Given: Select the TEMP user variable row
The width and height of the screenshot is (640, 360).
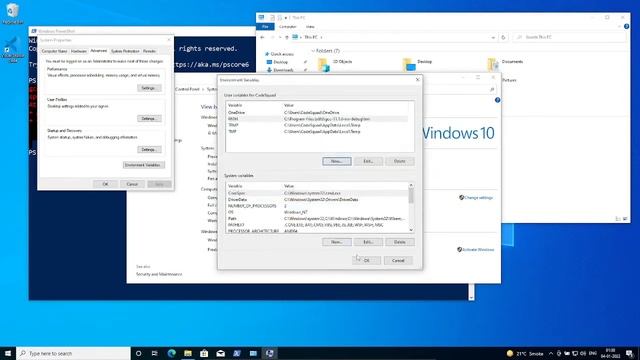Looking at the screenshot, I should pos(317,125).
